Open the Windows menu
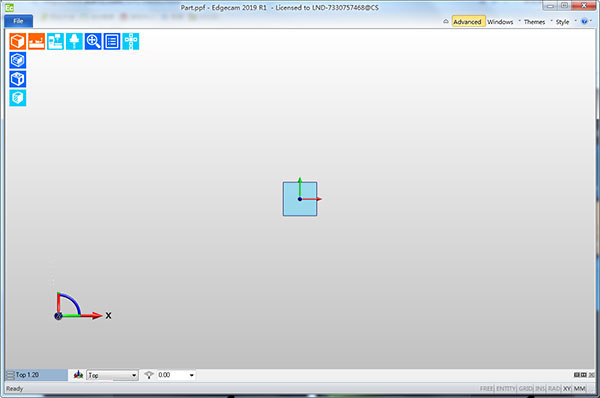Viewport: 600px width, 398px height. [x=500, y=22]
